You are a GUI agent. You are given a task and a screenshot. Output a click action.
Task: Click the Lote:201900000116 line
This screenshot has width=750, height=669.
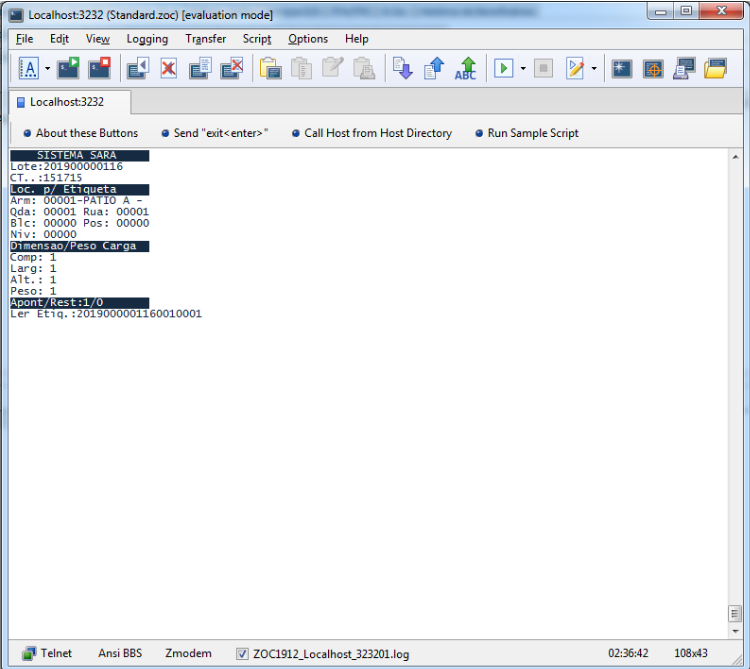coord(66,166)
